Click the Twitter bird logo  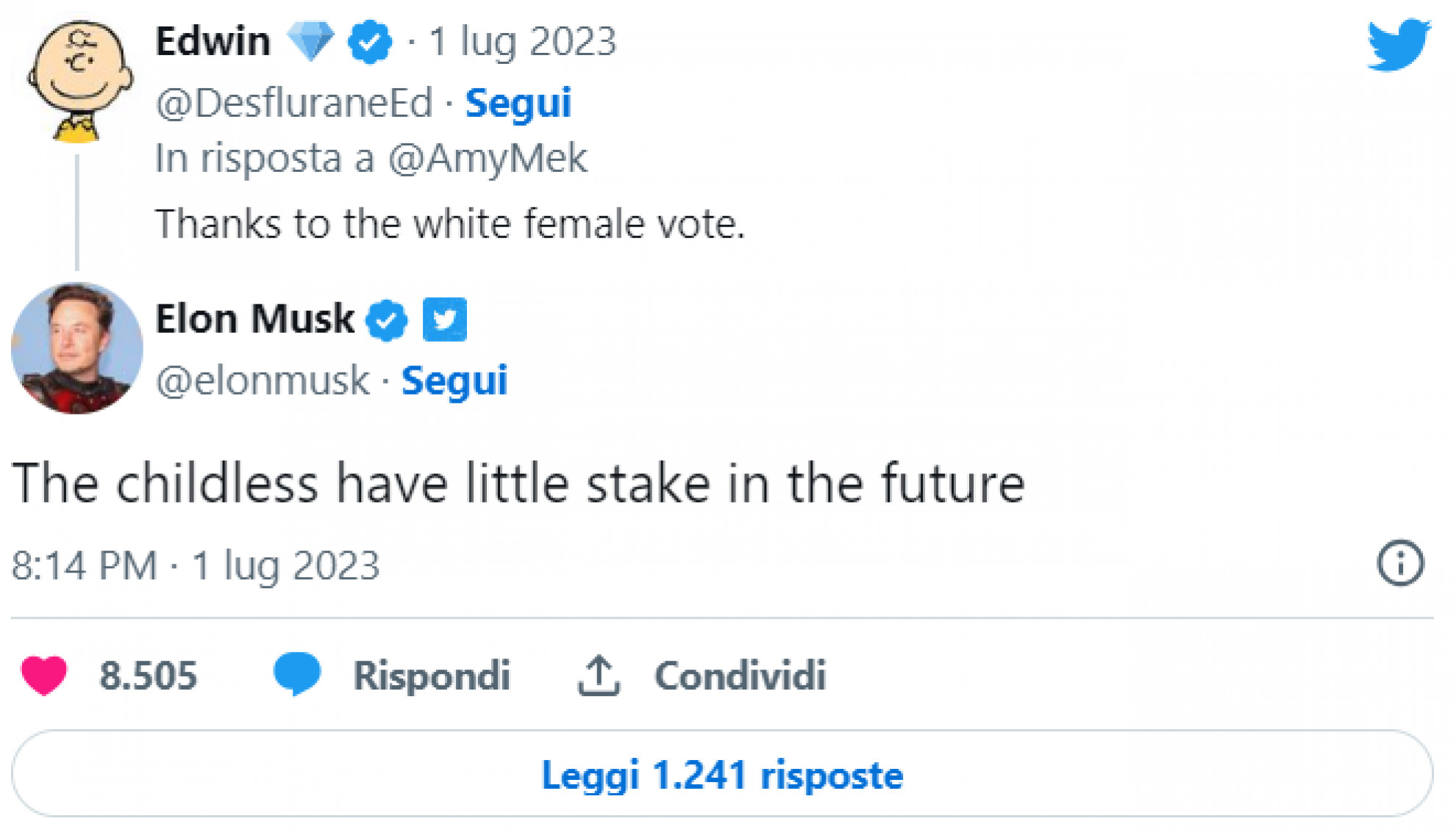[1398, 44]
